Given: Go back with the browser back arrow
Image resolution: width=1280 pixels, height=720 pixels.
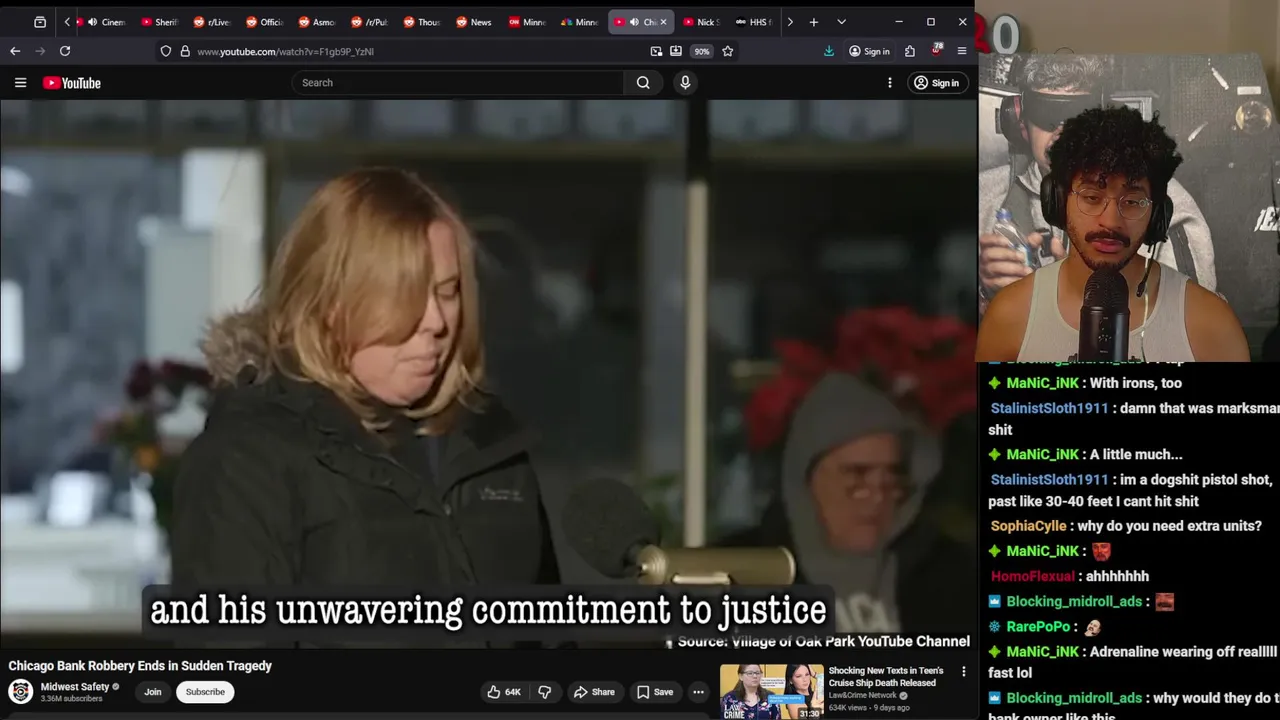Looking at the screenshot, I should (x=15, y=51).
